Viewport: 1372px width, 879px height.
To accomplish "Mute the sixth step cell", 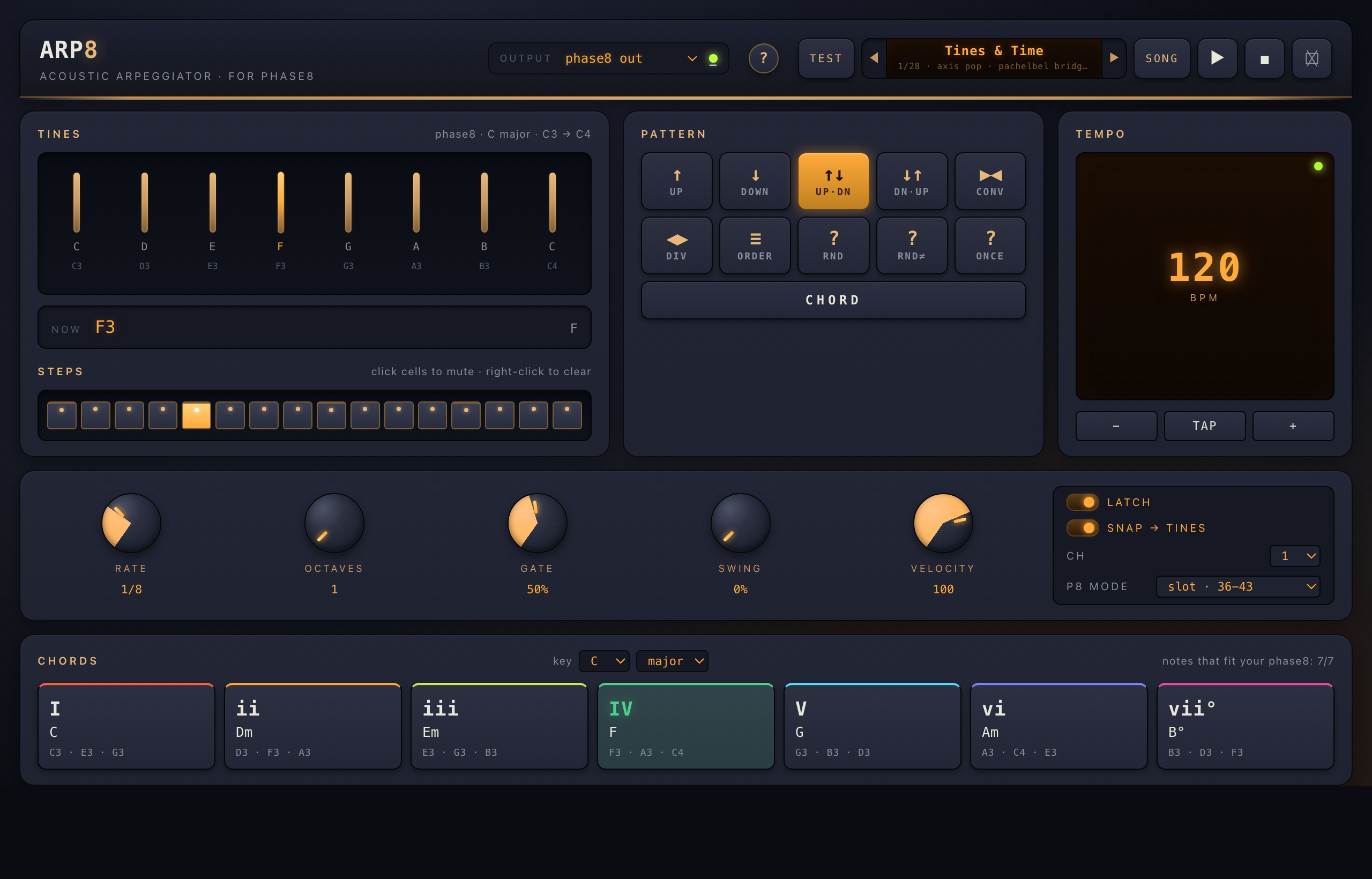I will [x=230, y=415].
